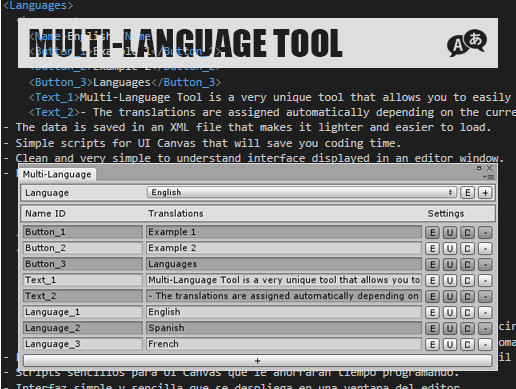Click the U button in Language_3 row
Screen dimensions: 516x389
[x=450, y=344]
